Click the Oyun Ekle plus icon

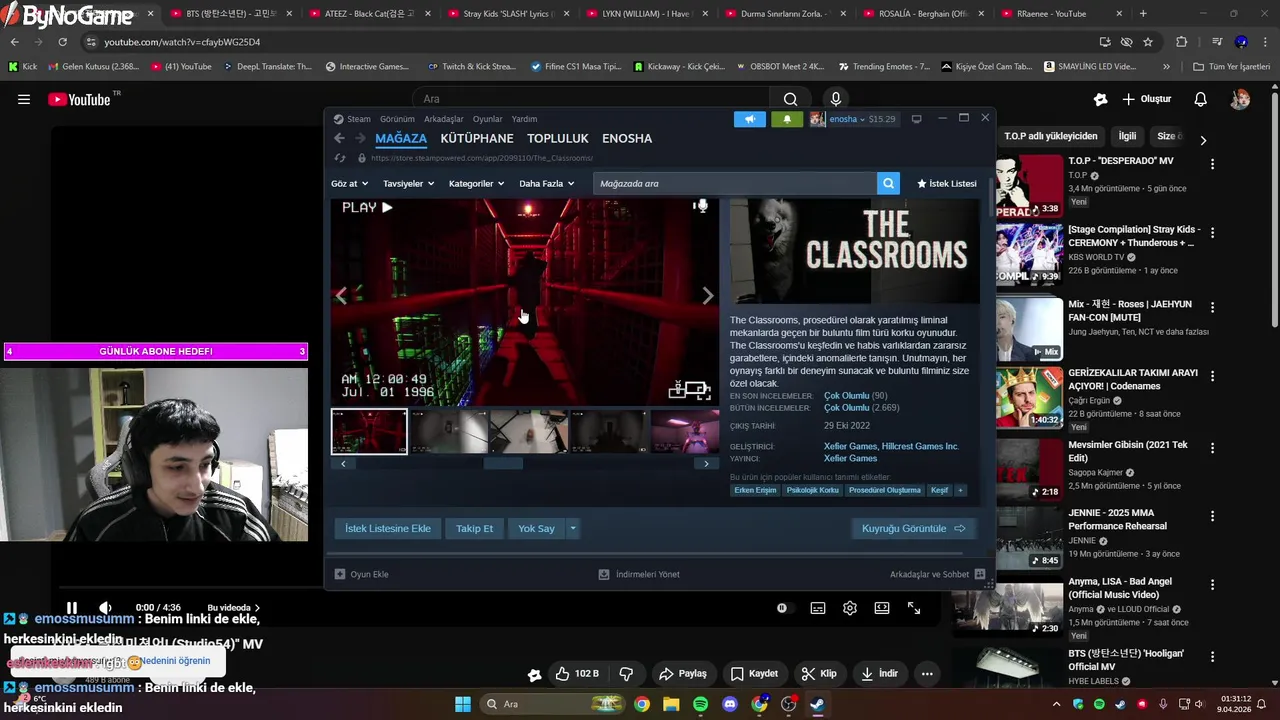click(340, 574)
